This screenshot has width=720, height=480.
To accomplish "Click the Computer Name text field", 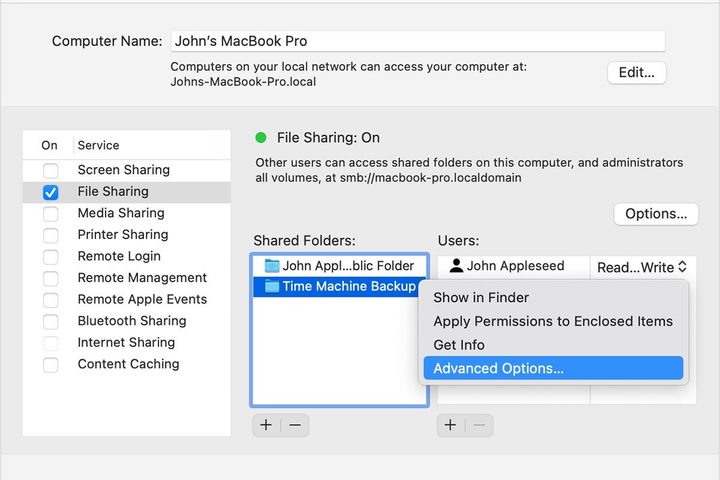I will [418, 41].
